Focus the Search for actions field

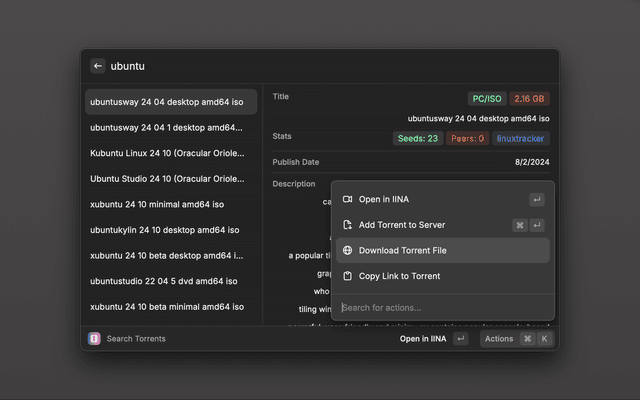pos(440,308)
